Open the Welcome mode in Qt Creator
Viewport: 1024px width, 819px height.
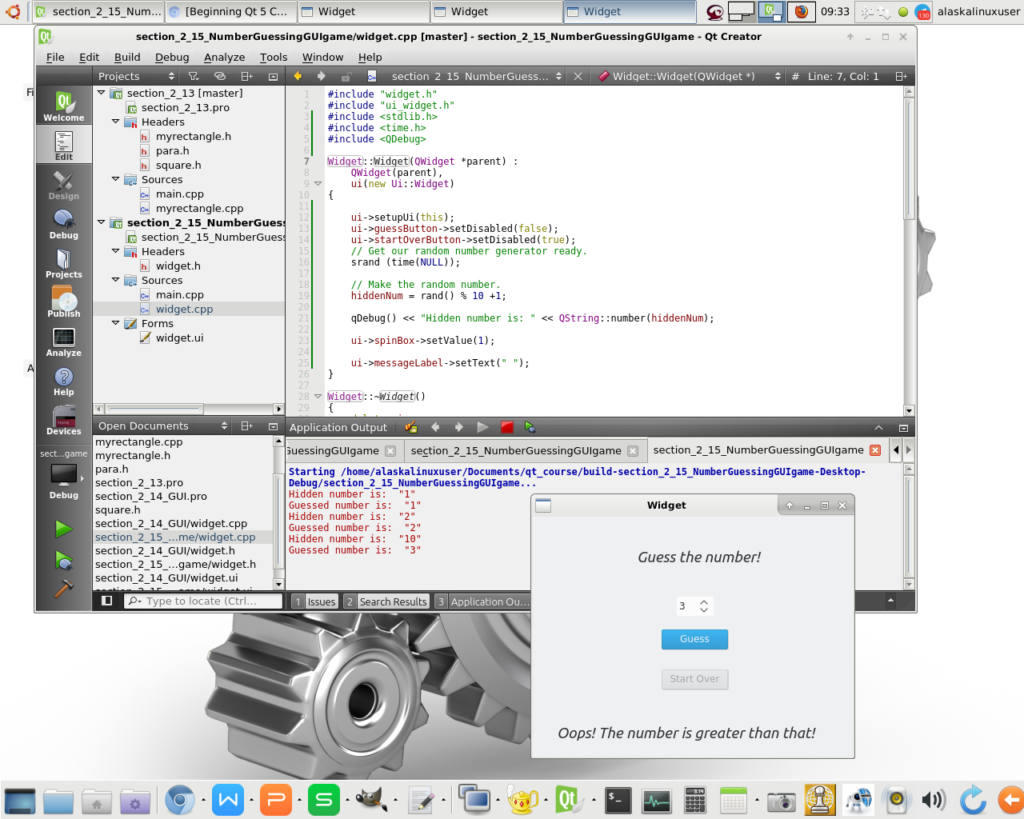click(x=63, y=106)
